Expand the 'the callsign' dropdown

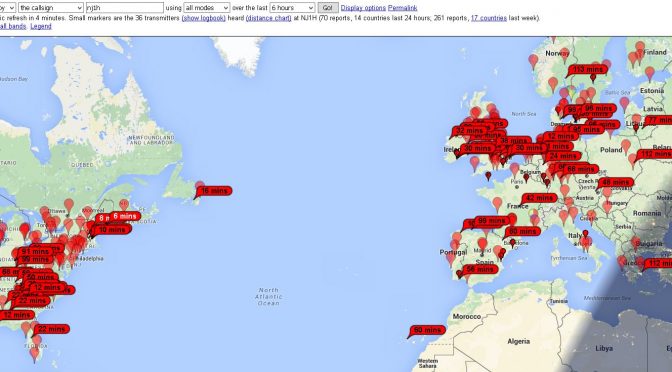coord(51,8)
